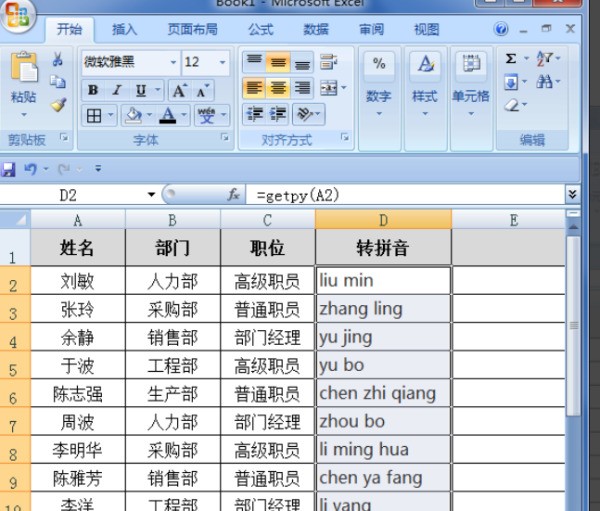Click the Increase Font Size icon
The height and width of the screenshot is (511, 600).
[177, 89]
